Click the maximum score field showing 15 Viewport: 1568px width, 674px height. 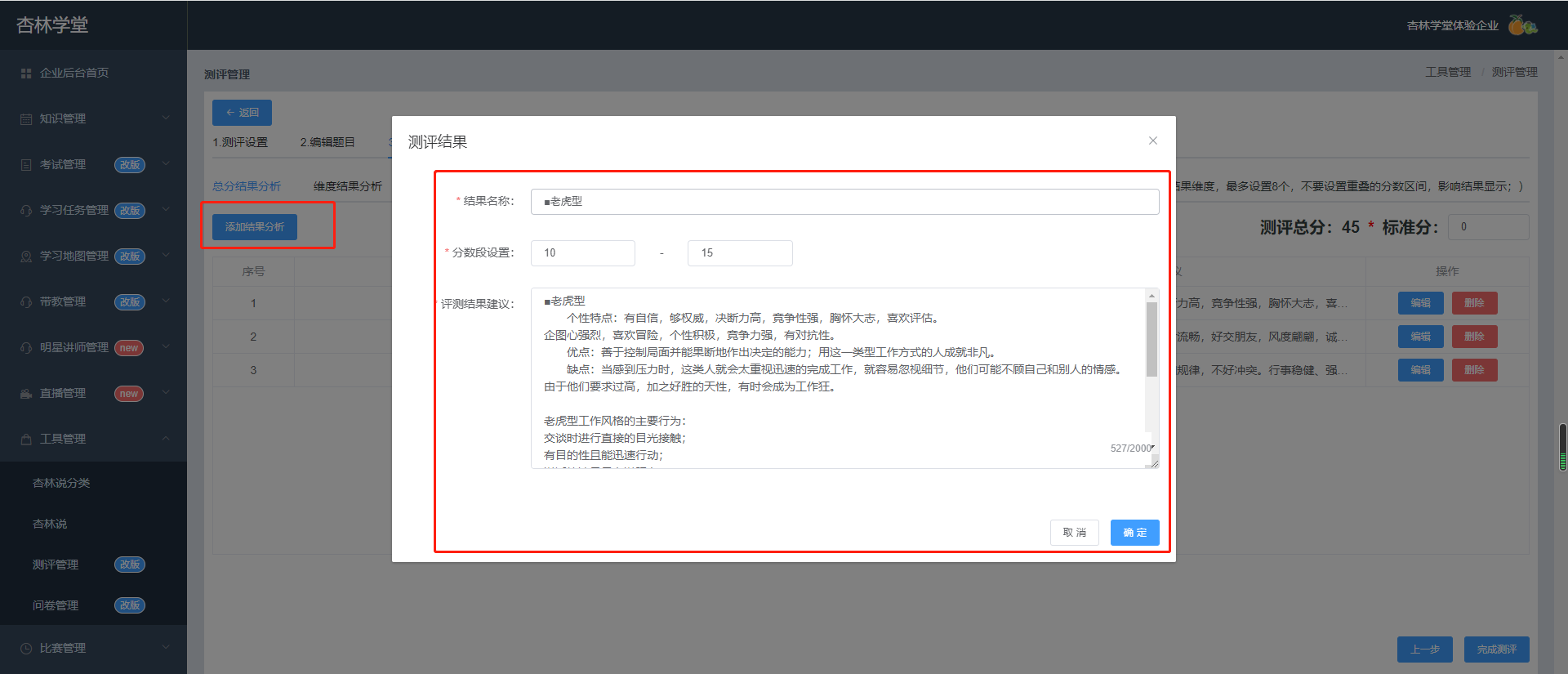(740, 253)
